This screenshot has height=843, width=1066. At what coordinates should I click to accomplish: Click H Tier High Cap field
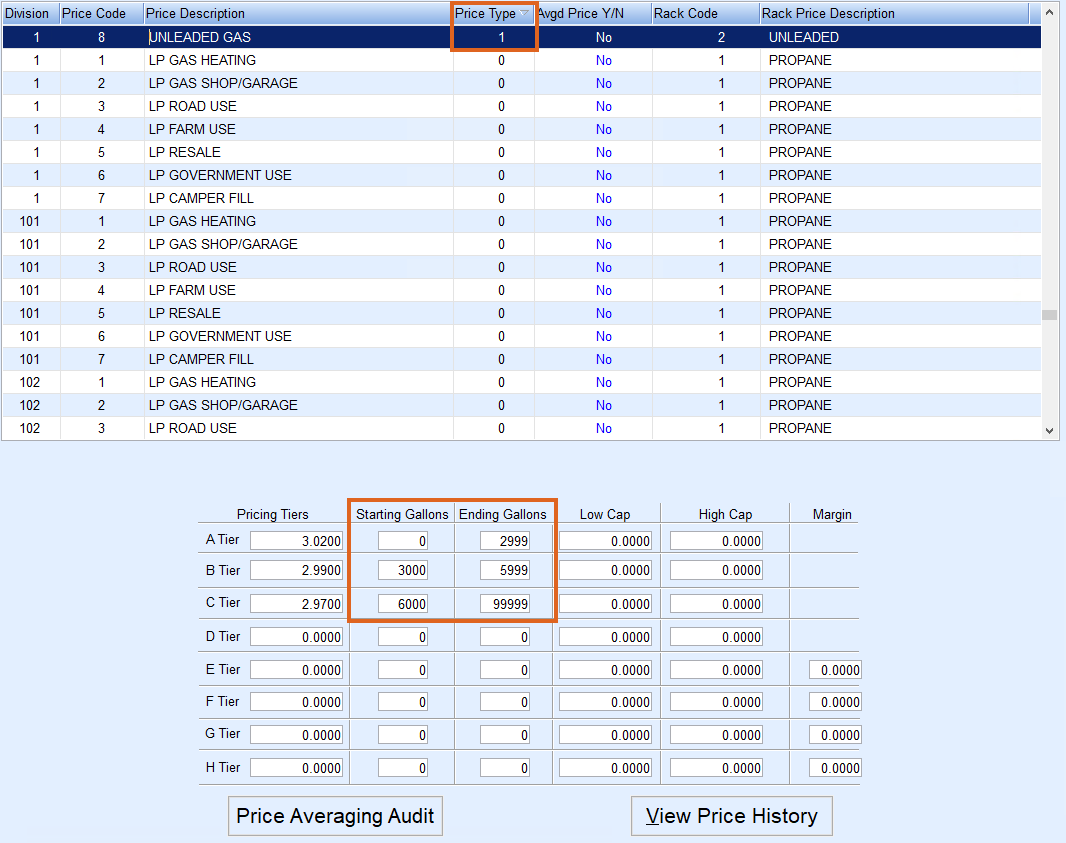click(717, 768)
